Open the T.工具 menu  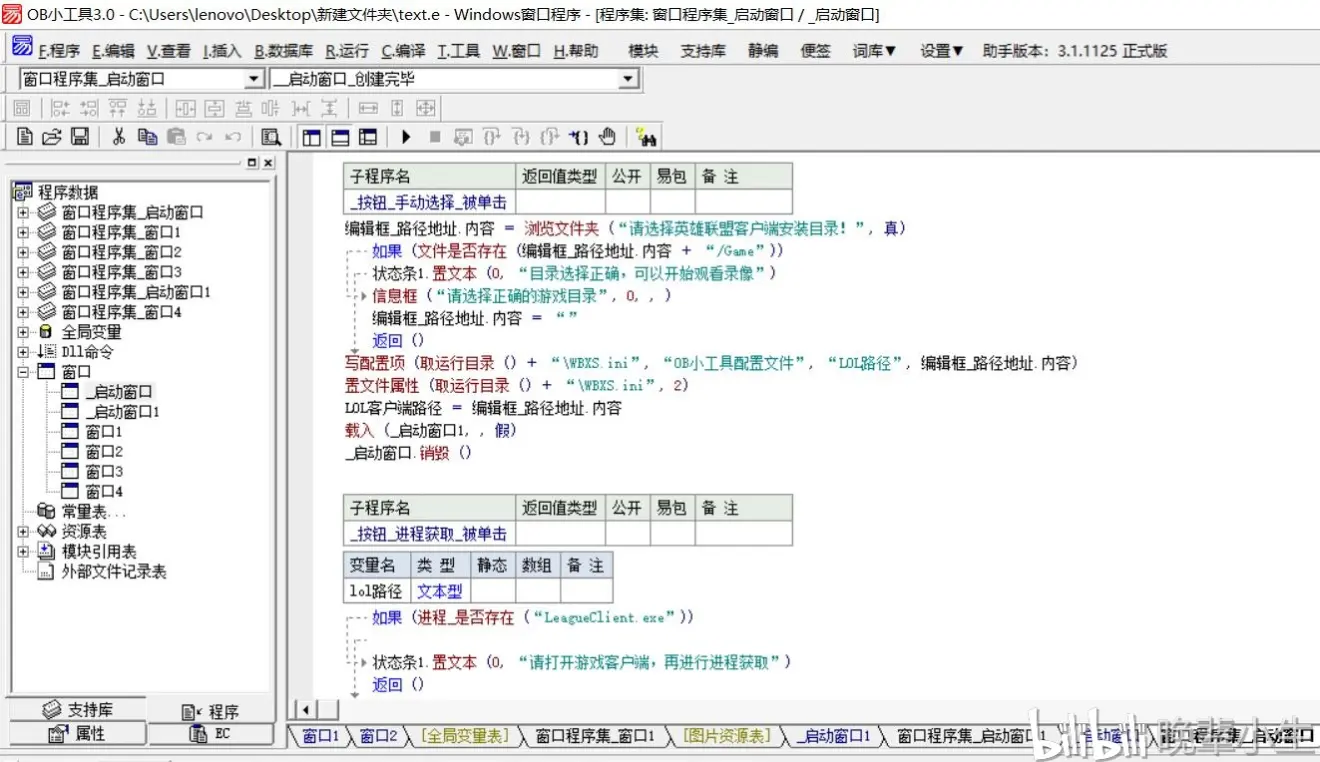click(458, 51)
